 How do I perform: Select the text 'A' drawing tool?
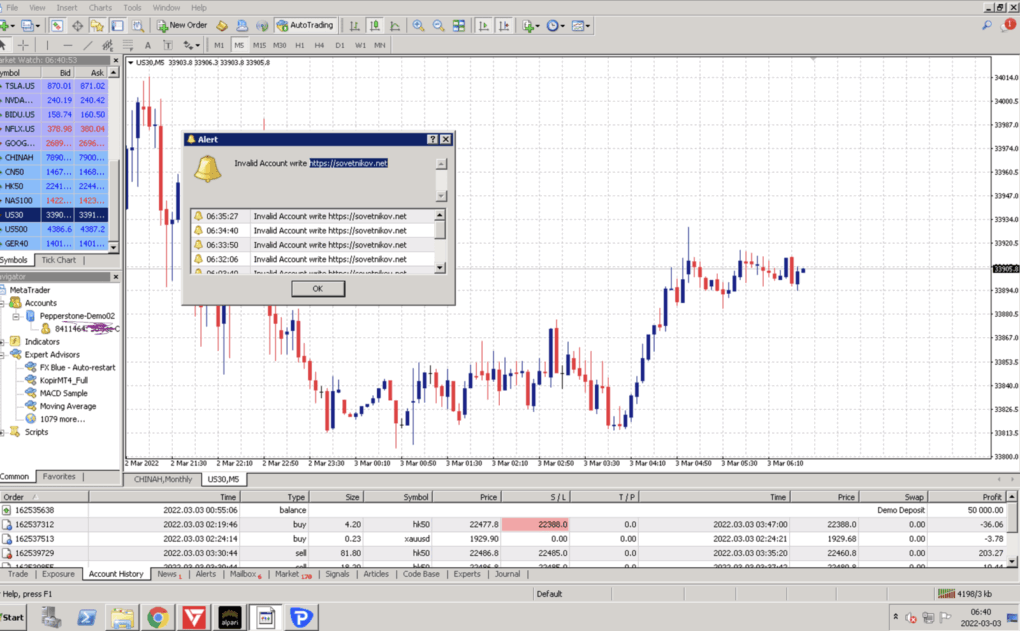tap(148, 45)
